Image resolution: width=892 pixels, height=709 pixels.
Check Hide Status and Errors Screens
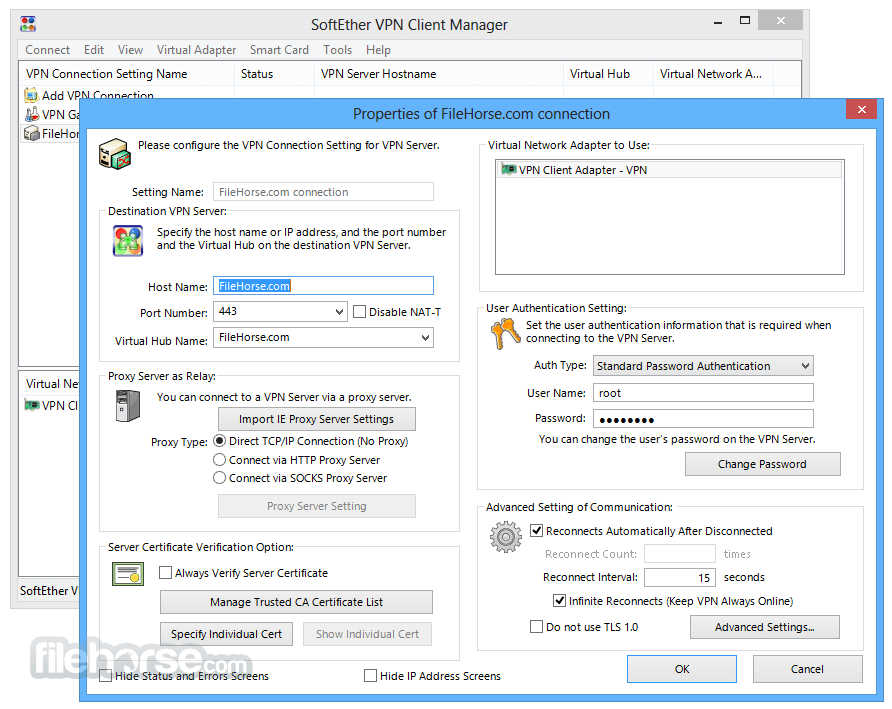(x=106, y=675)
